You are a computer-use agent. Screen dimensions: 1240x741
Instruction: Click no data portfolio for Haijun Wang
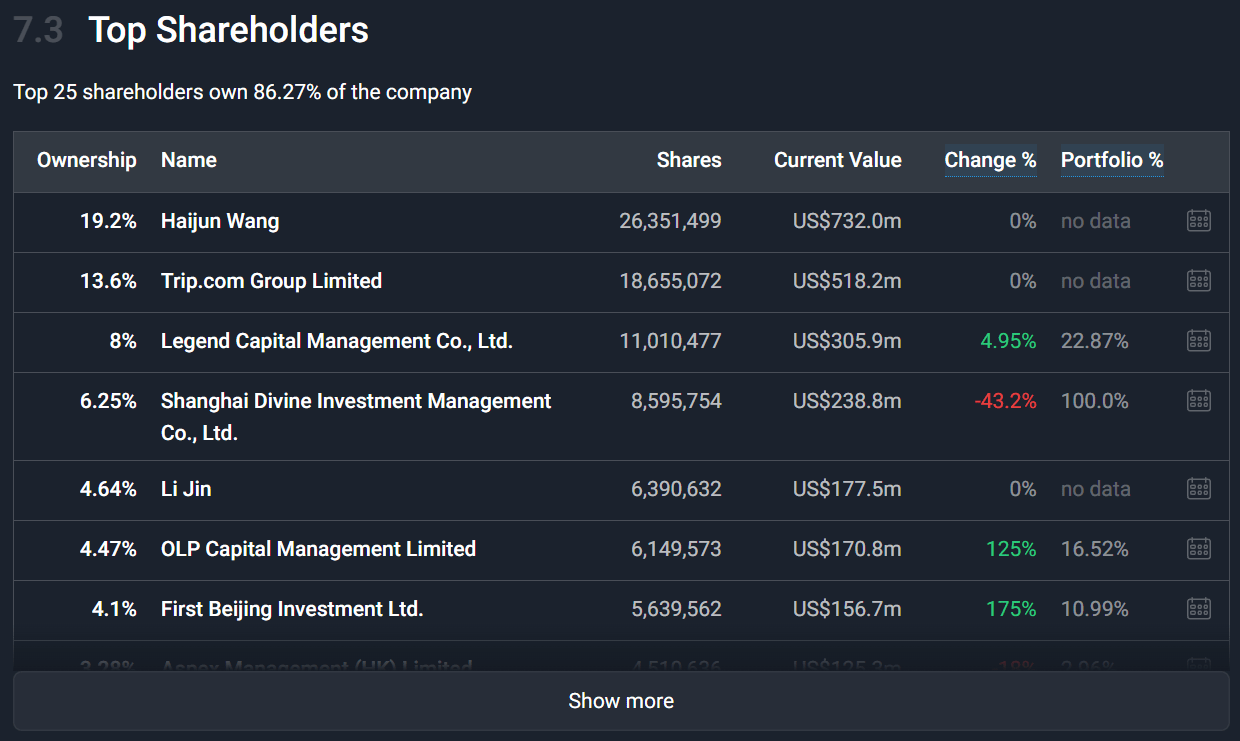pyautogui.click(x=1096, y=221)
